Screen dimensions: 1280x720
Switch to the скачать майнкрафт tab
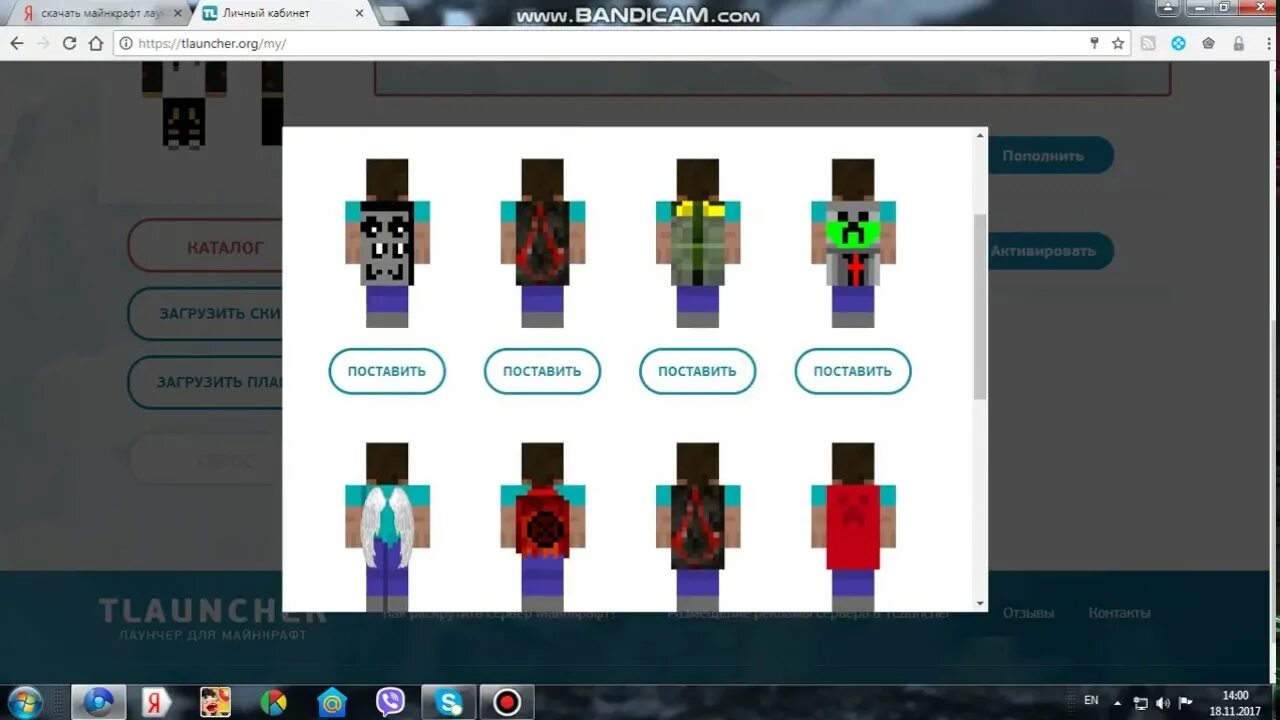click(100, 14)
